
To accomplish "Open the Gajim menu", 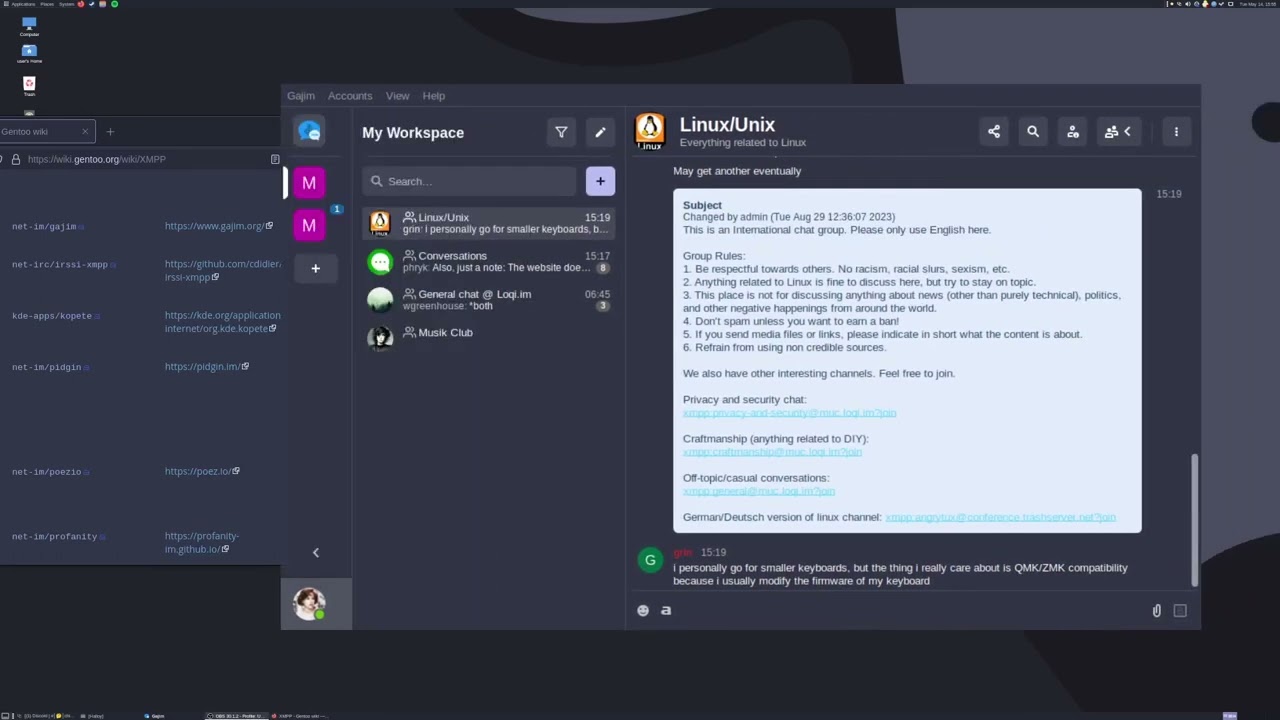I will [x=300, y=96].
